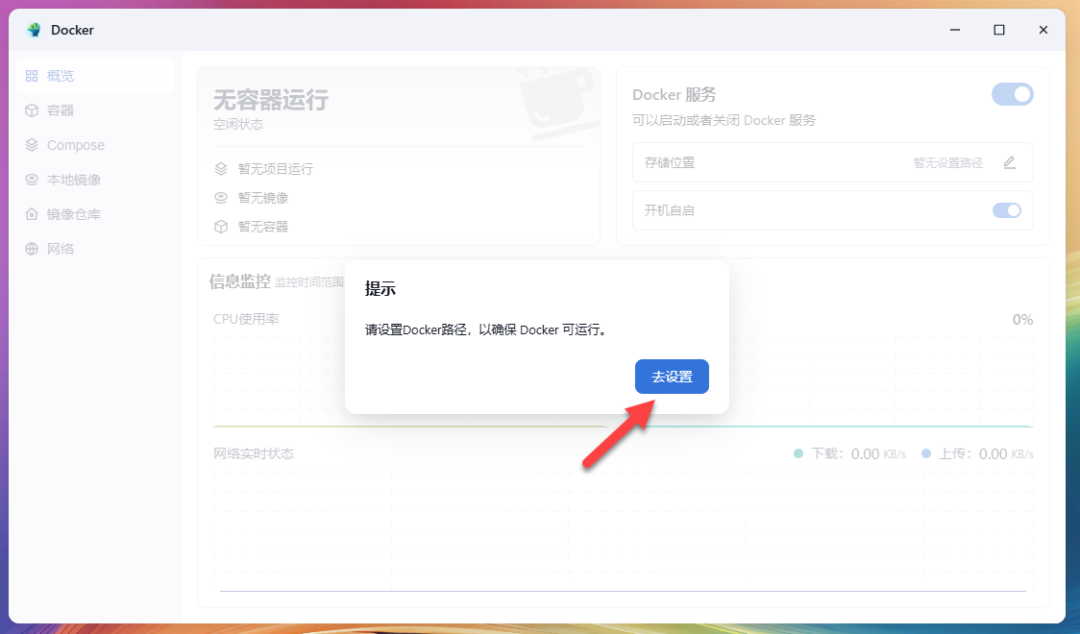Viewport: 1080px width, 634px height.
Task: Click the 网络实时状态 label
Action: [253, 453]
